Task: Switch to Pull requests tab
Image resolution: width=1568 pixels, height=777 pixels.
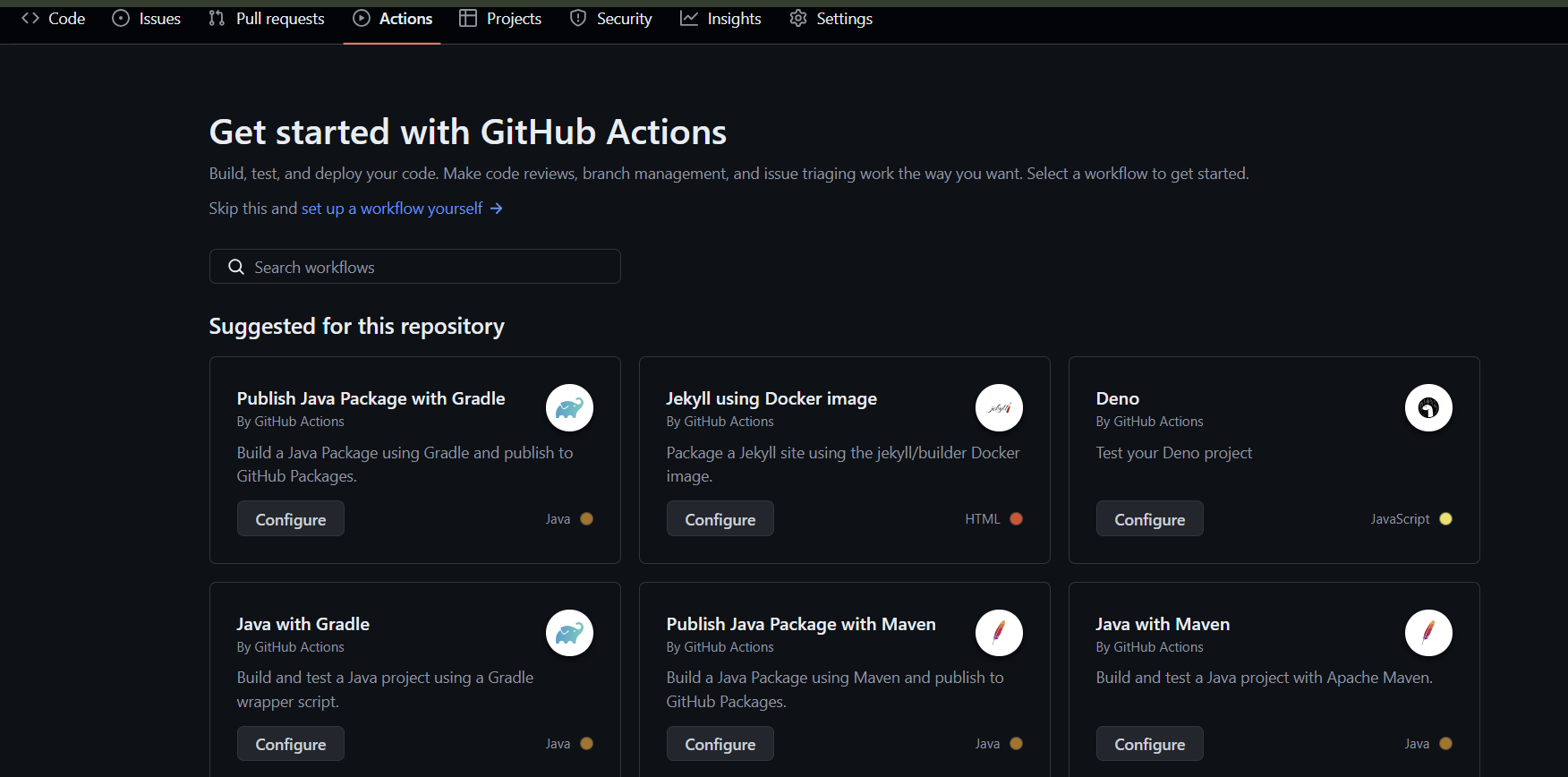Action: pos(267,19)
